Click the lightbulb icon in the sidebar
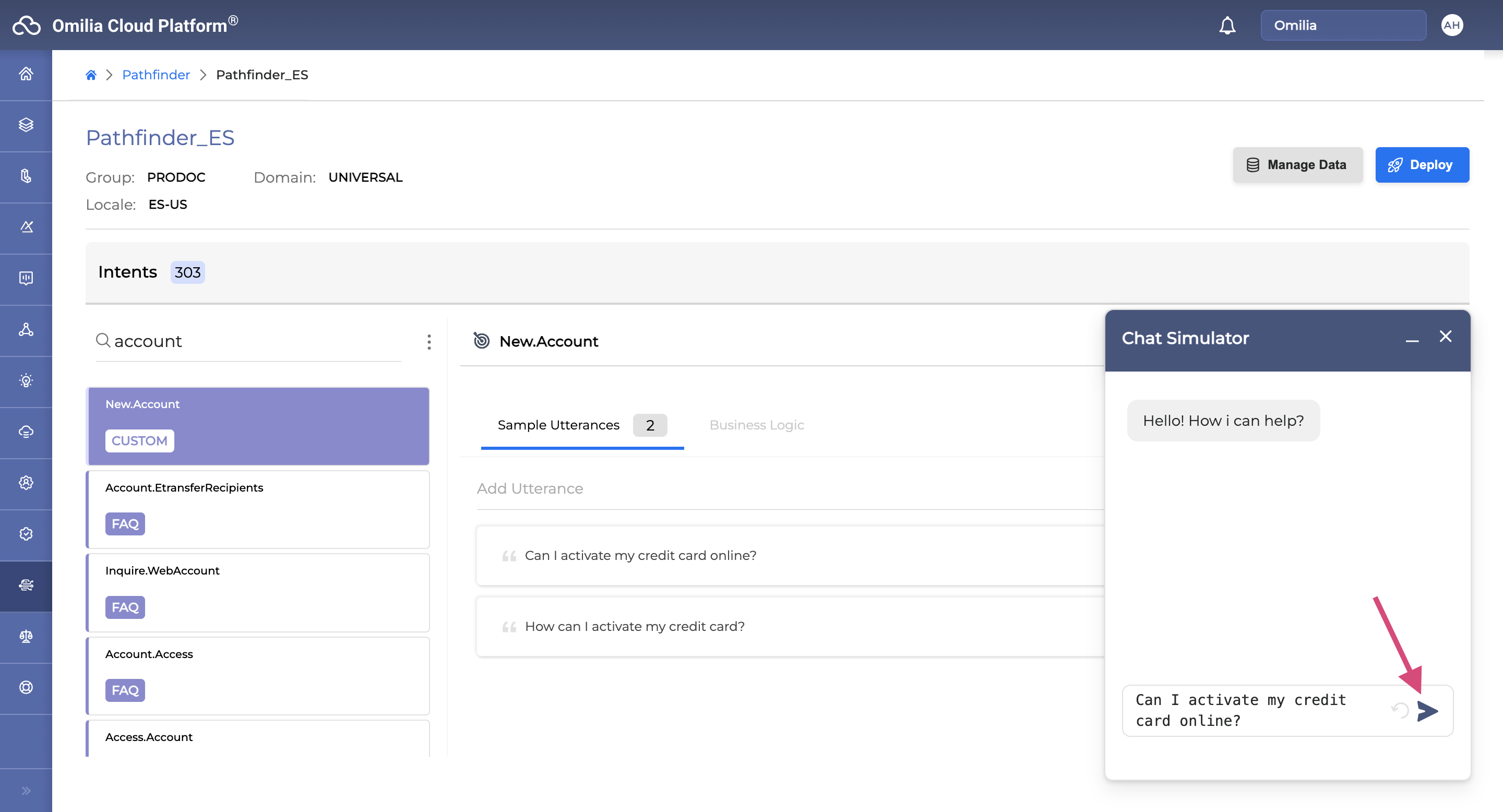The image size is (1503, 812). coord(26,381)
